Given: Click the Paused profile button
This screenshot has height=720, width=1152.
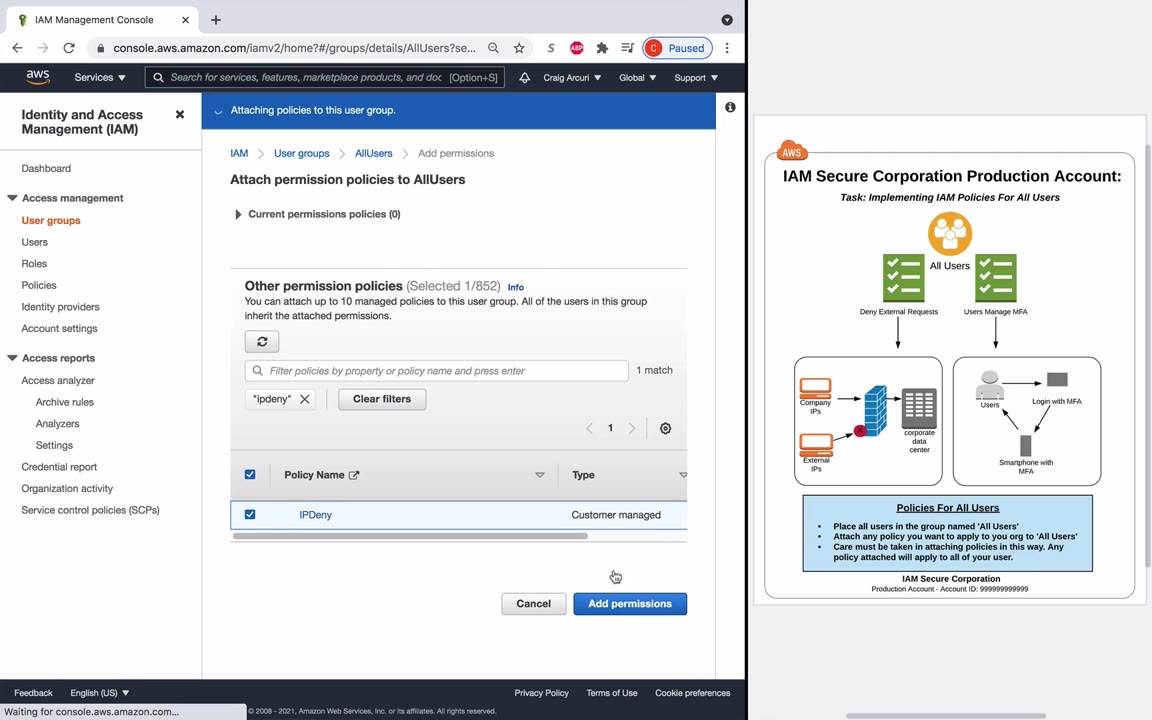Looking at the screenshot, I should pyautogui.click(x=677, y=48).
